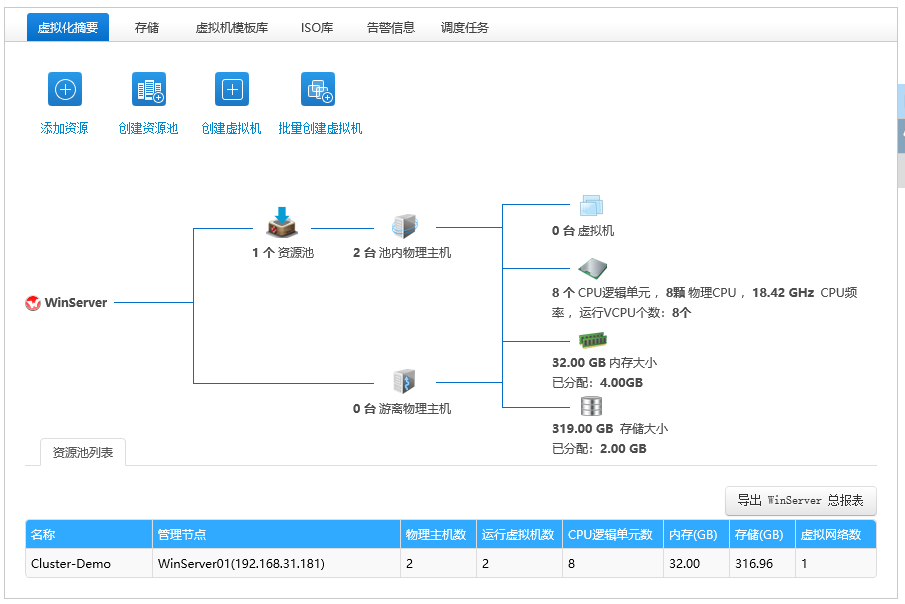
Task: Click the 管理节点 column header
Action: tap(276, 534)
